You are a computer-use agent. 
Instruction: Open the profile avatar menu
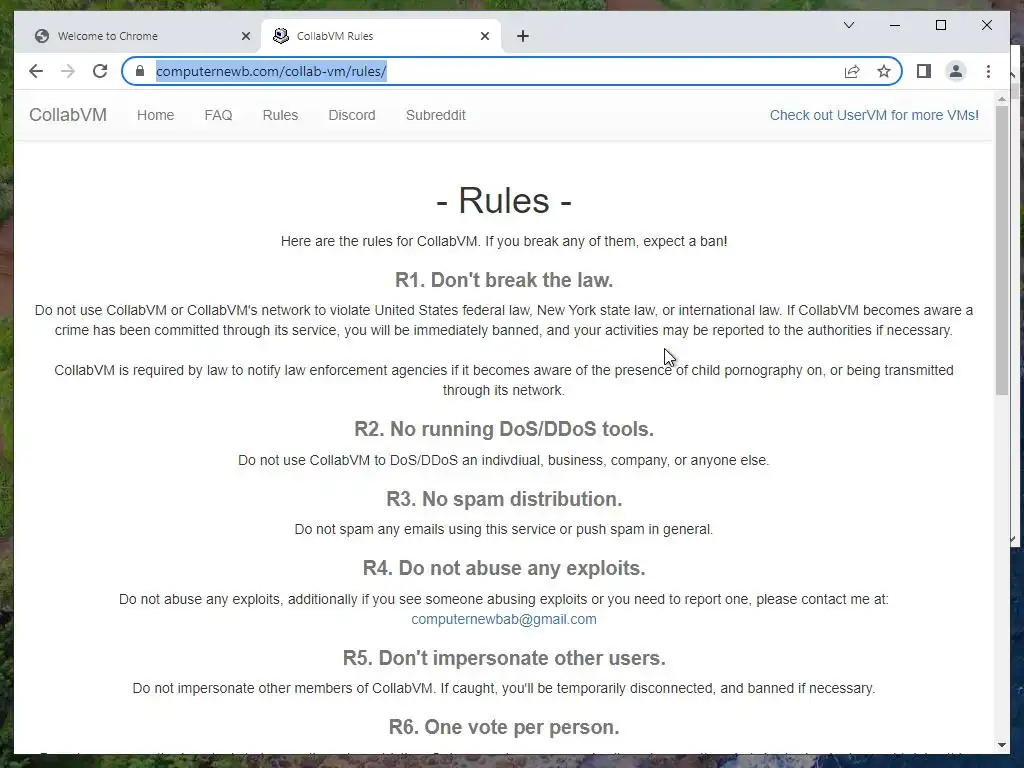click(955, 71)
